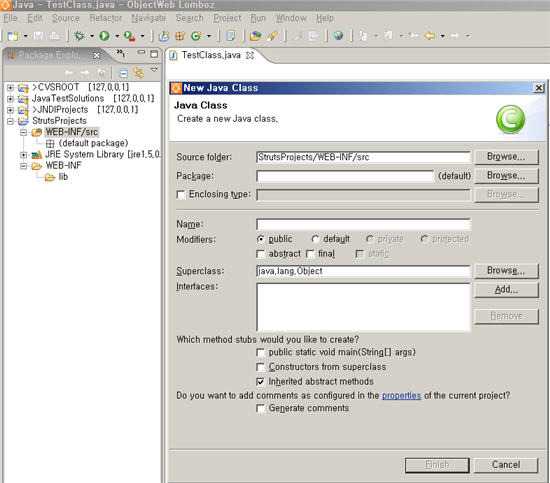550x483 pixels.
Task: Click the Cancel button
Action: coord(506,465)
